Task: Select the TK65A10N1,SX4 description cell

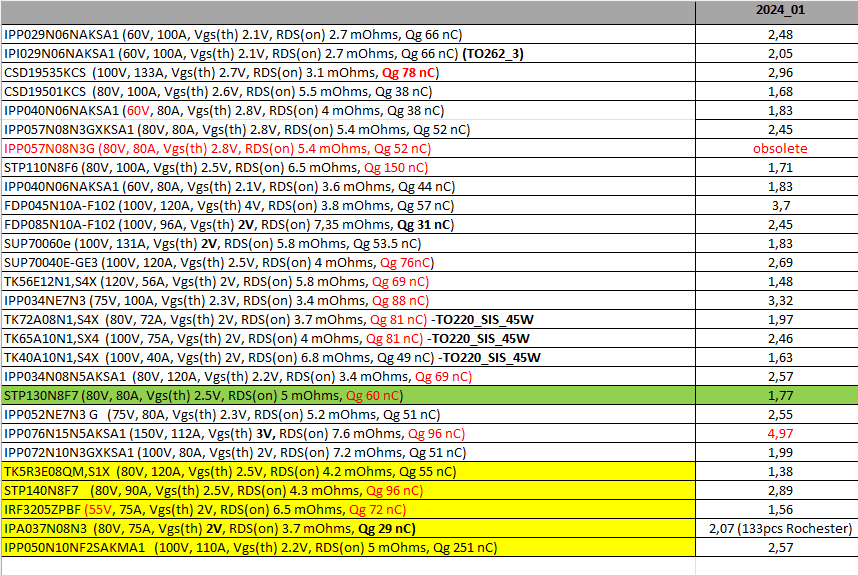Action: (x=349, y=339)
